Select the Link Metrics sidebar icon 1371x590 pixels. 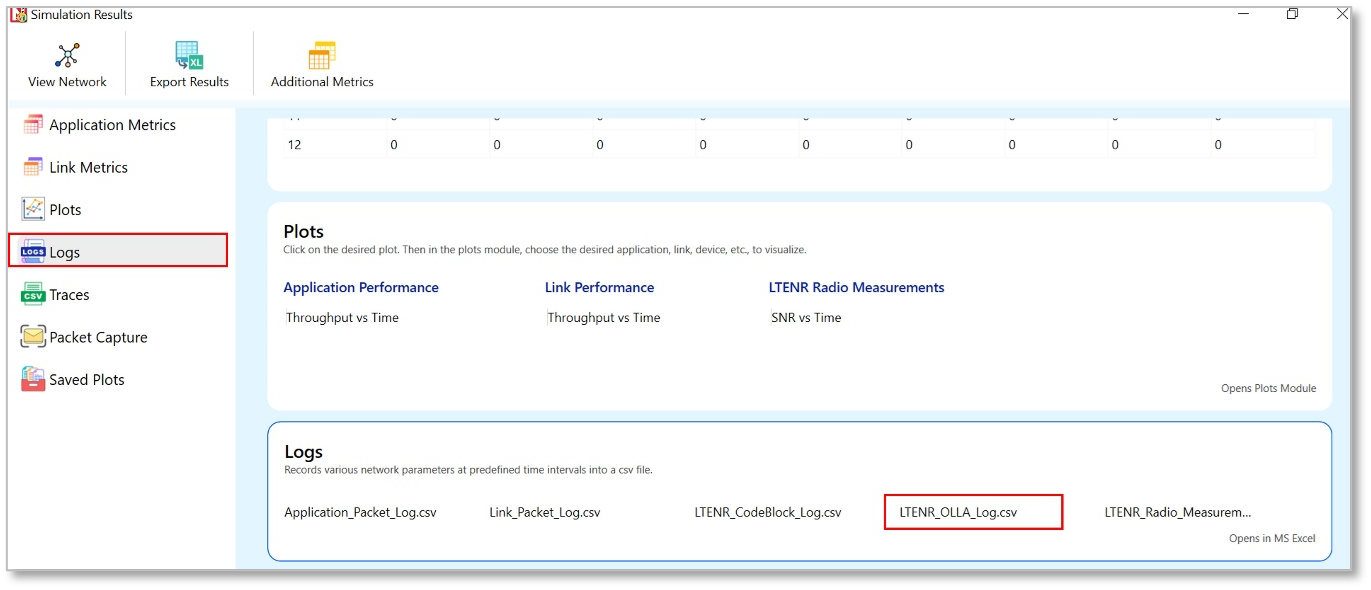coord(33,167)
